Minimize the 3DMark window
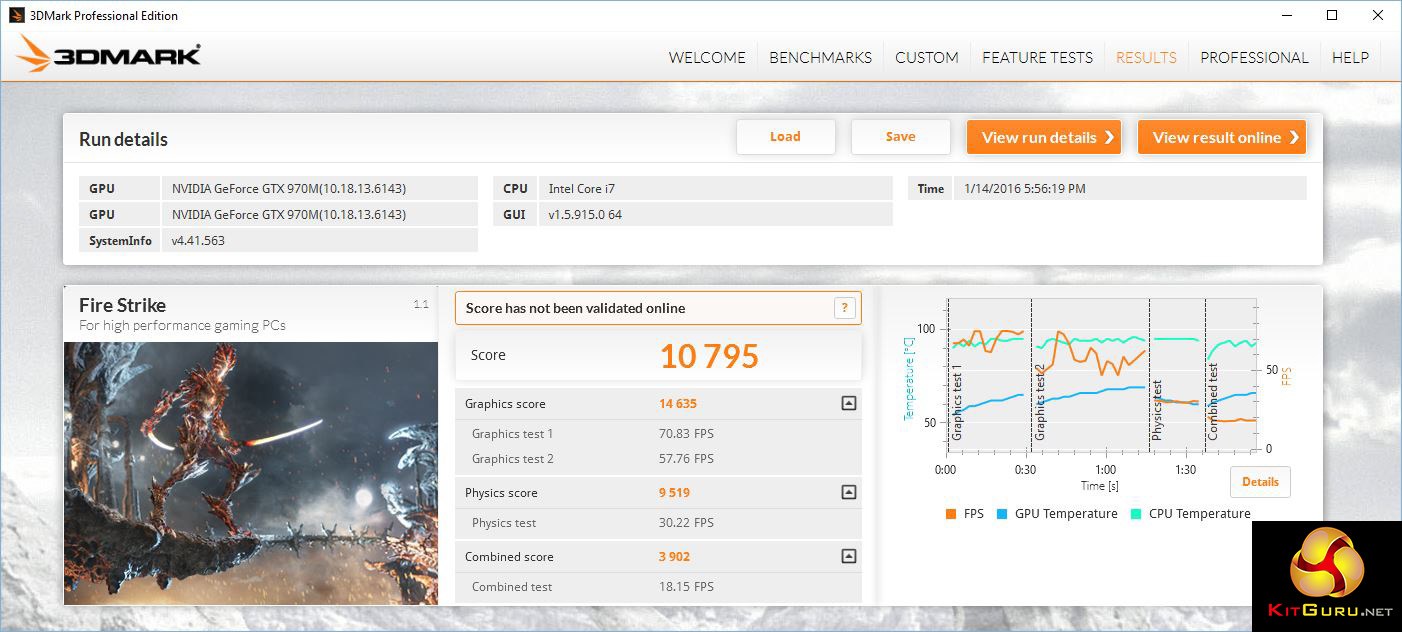 click(x=1285, y=15)
